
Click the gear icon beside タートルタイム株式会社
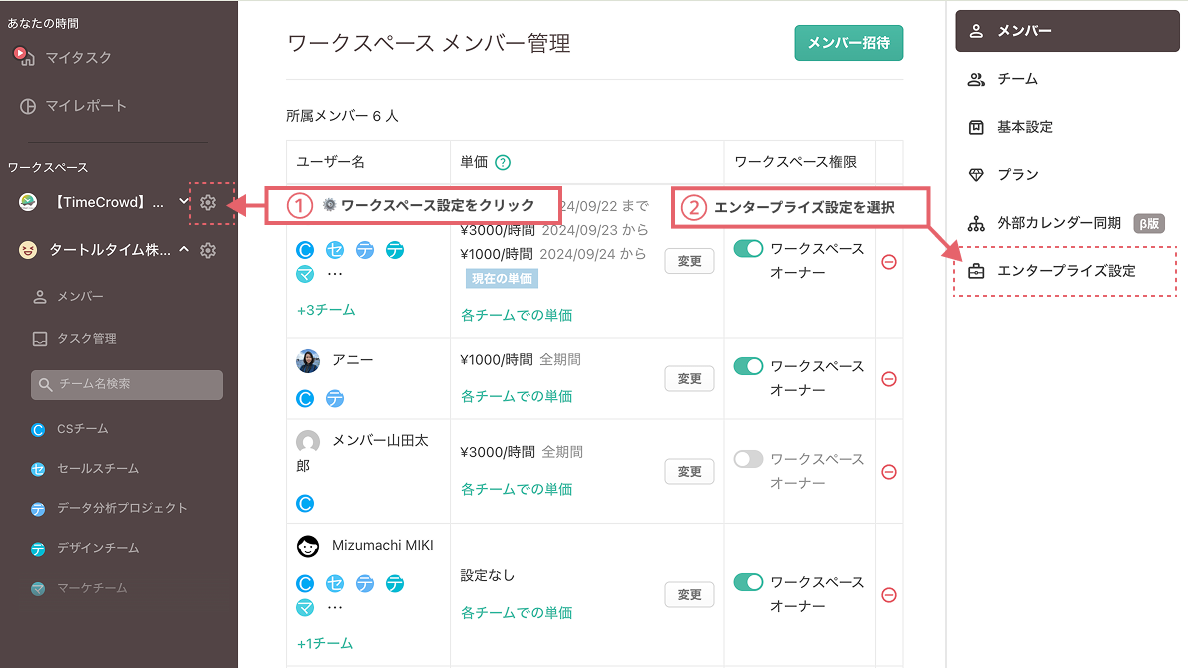click(x=208, y=251)
